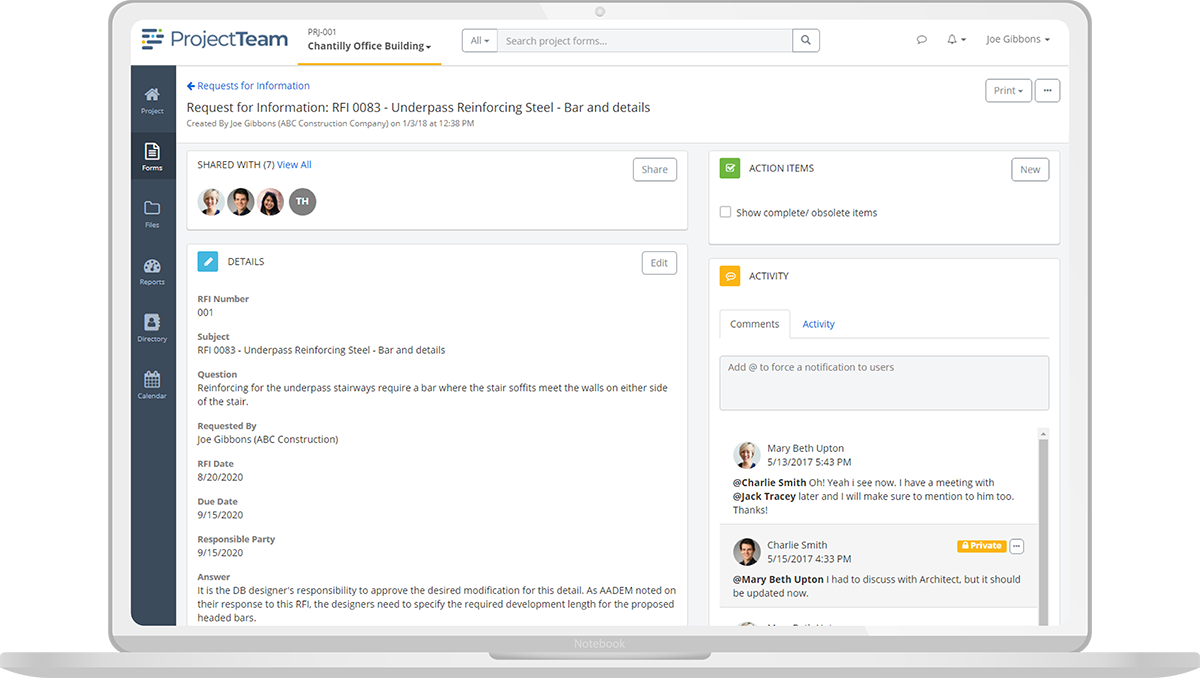Click Charlie Smith's comment avatar

tap(746, 552)
